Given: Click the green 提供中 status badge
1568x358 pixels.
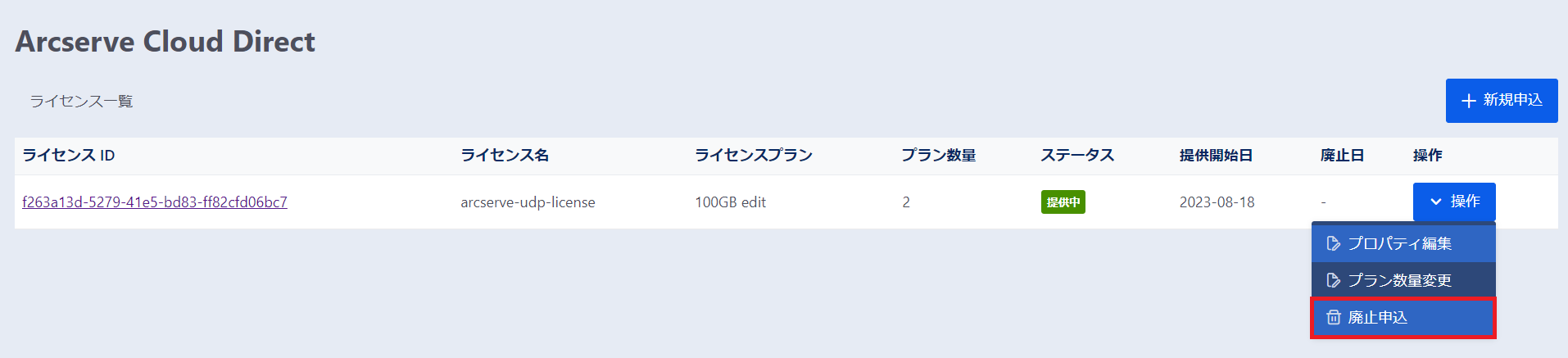Looking at the screenshot, I should click(x=1063, y=202).
